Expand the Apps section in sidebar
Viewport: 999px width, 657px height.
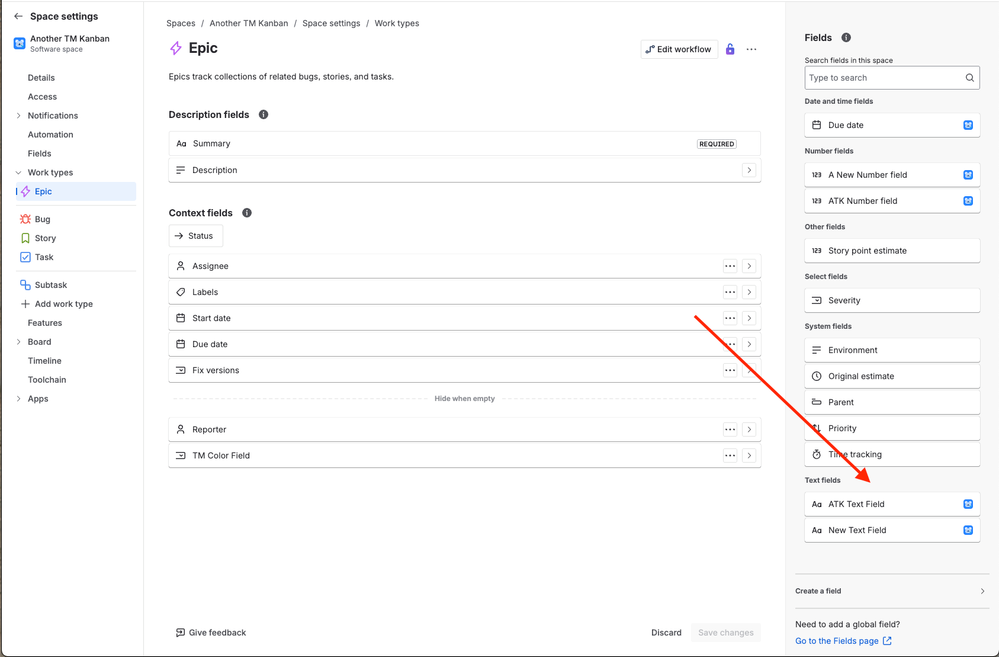tap(18, 399)
